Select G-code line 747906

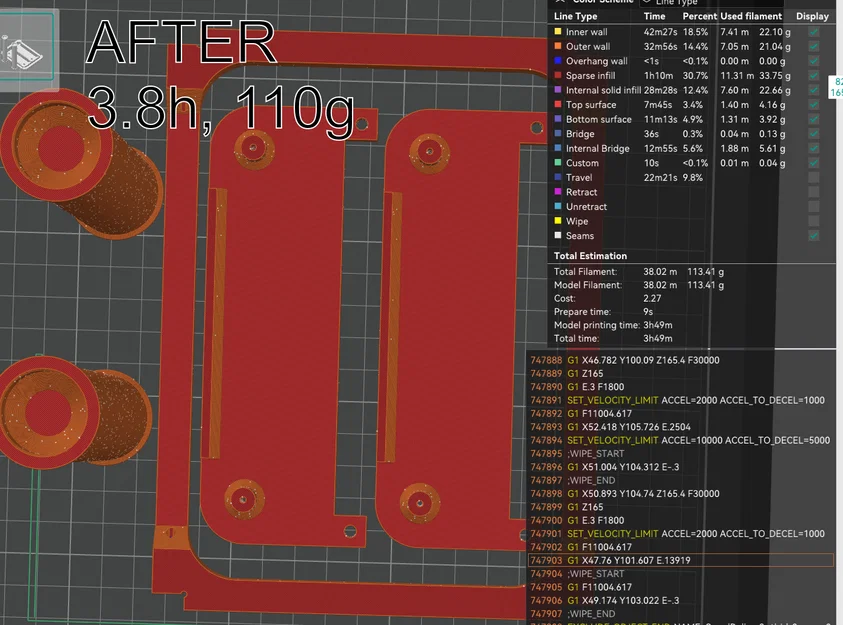click(681, 601)
